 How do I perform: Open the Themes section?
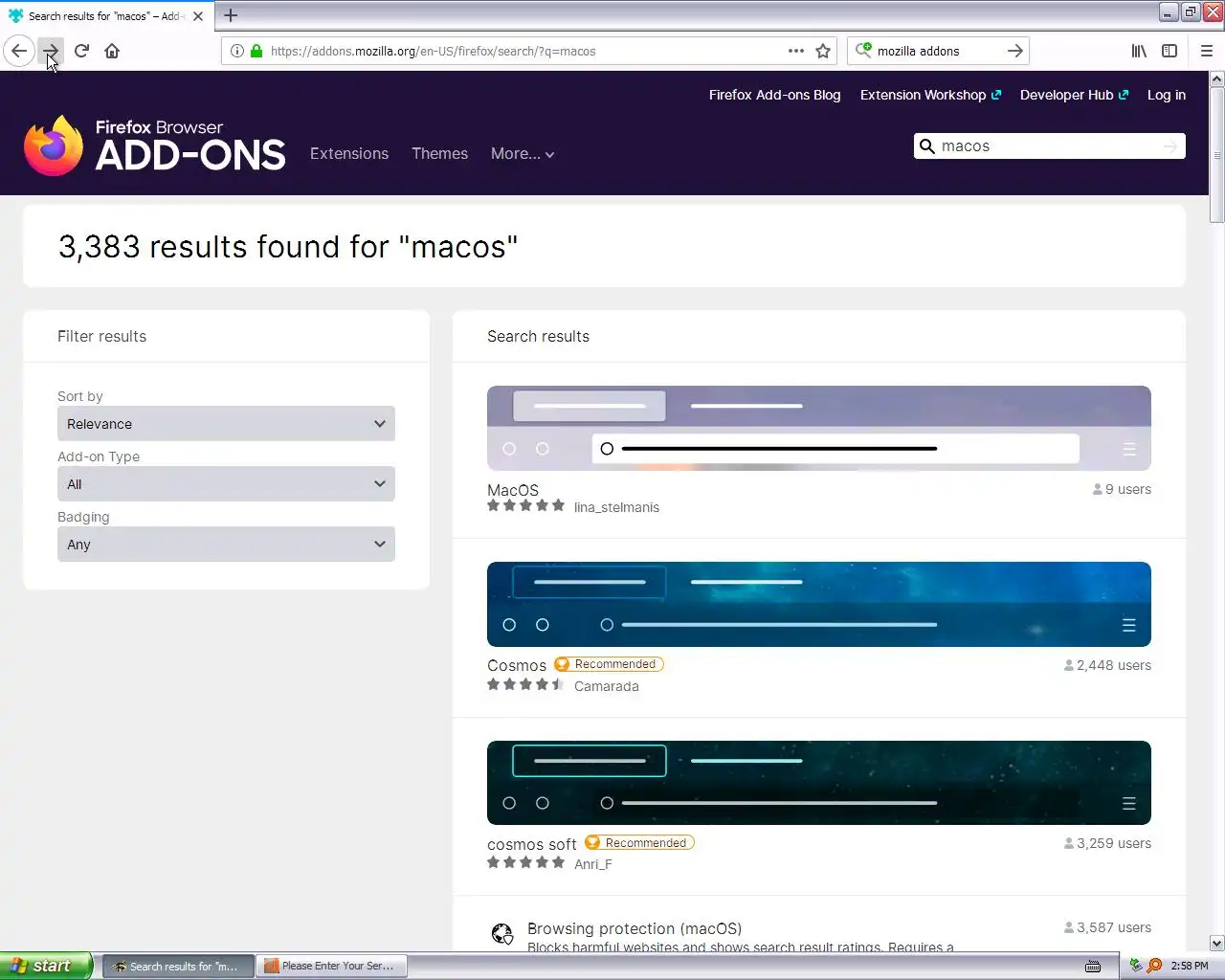click(439, 154)
